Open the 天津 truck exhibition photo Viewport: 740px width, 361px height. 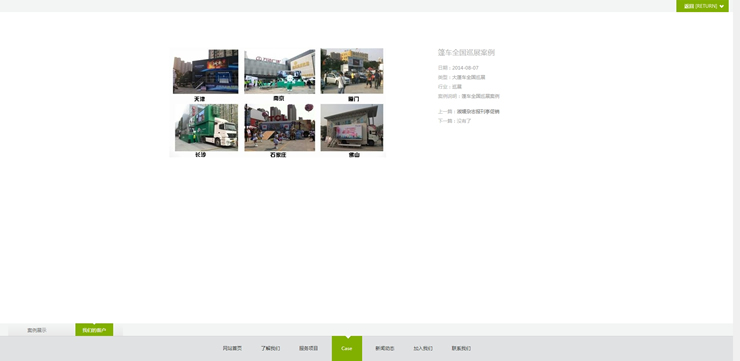click(x=205, y=71)
